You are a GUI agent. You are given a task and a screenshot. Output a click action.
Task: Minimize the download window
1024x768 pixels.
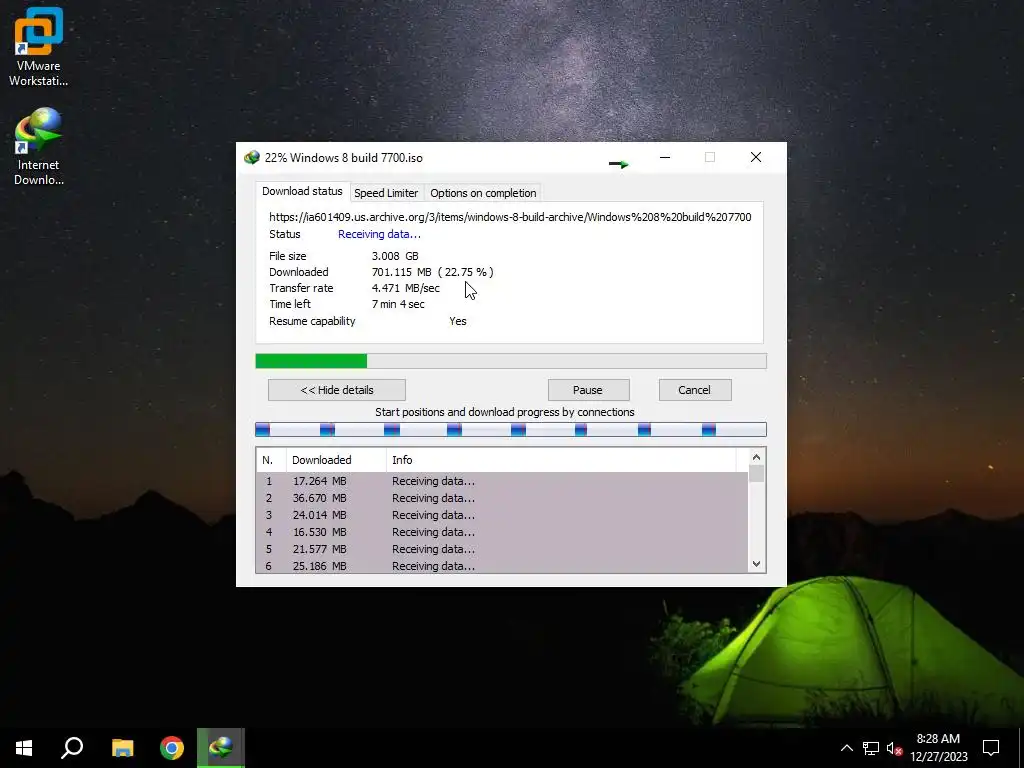665,157
